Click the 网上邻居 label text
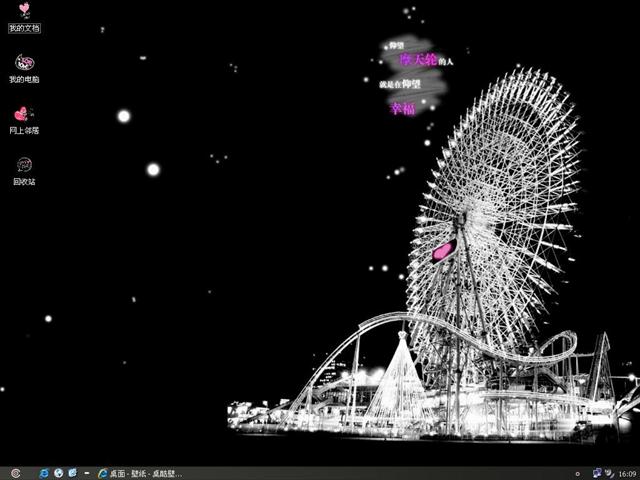The image size is (640, 480). point(24,131)
